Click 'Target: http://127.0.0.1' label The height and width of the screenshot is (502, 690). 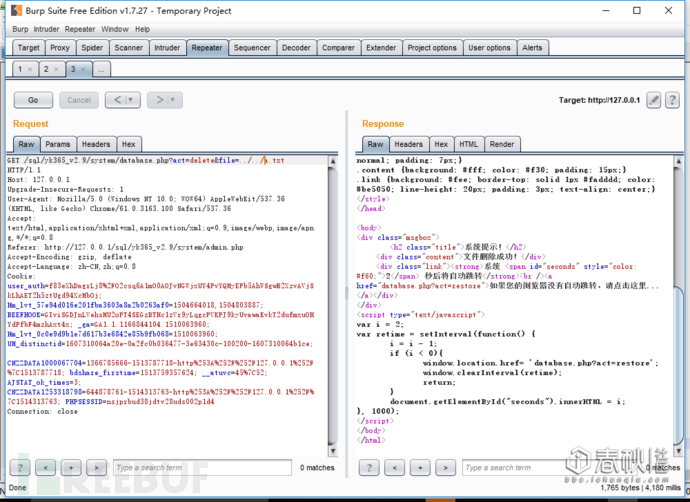click(x=599, y=100)
